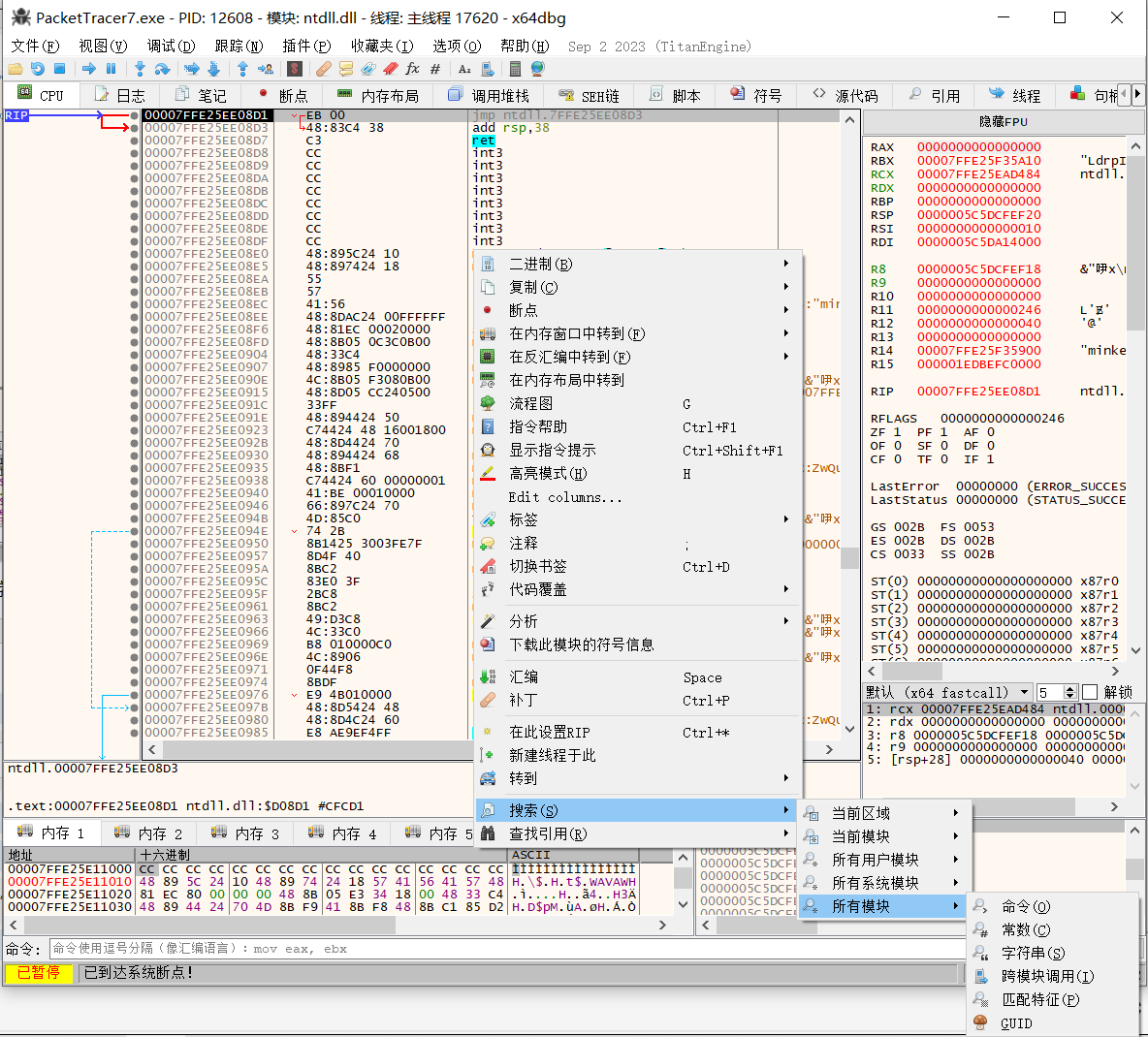
Task: Open functions list via fx icon
Action: click(412, 69)
